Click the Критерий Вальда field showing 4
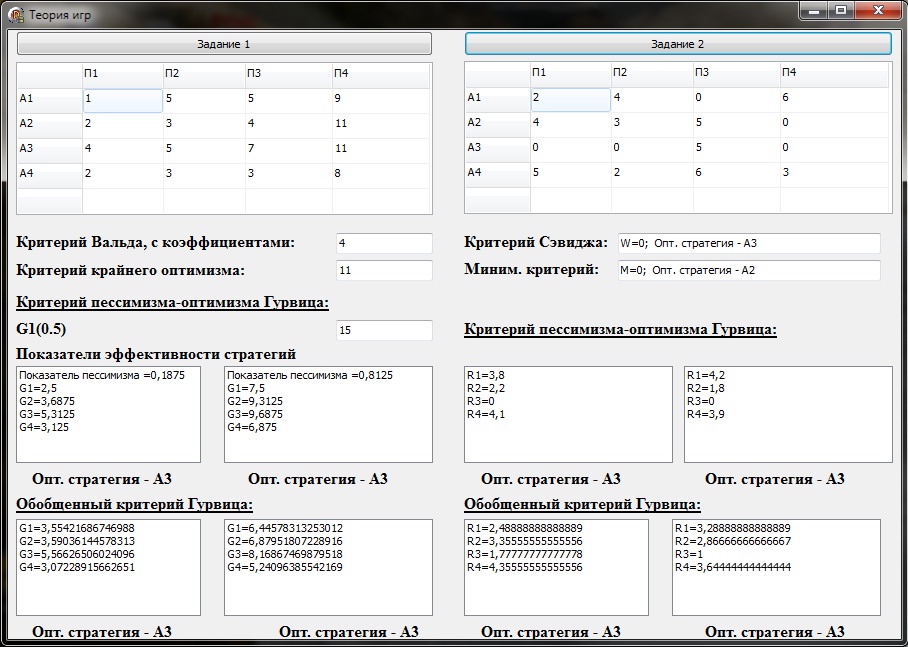Screen dimensions: 908x647 384,243
